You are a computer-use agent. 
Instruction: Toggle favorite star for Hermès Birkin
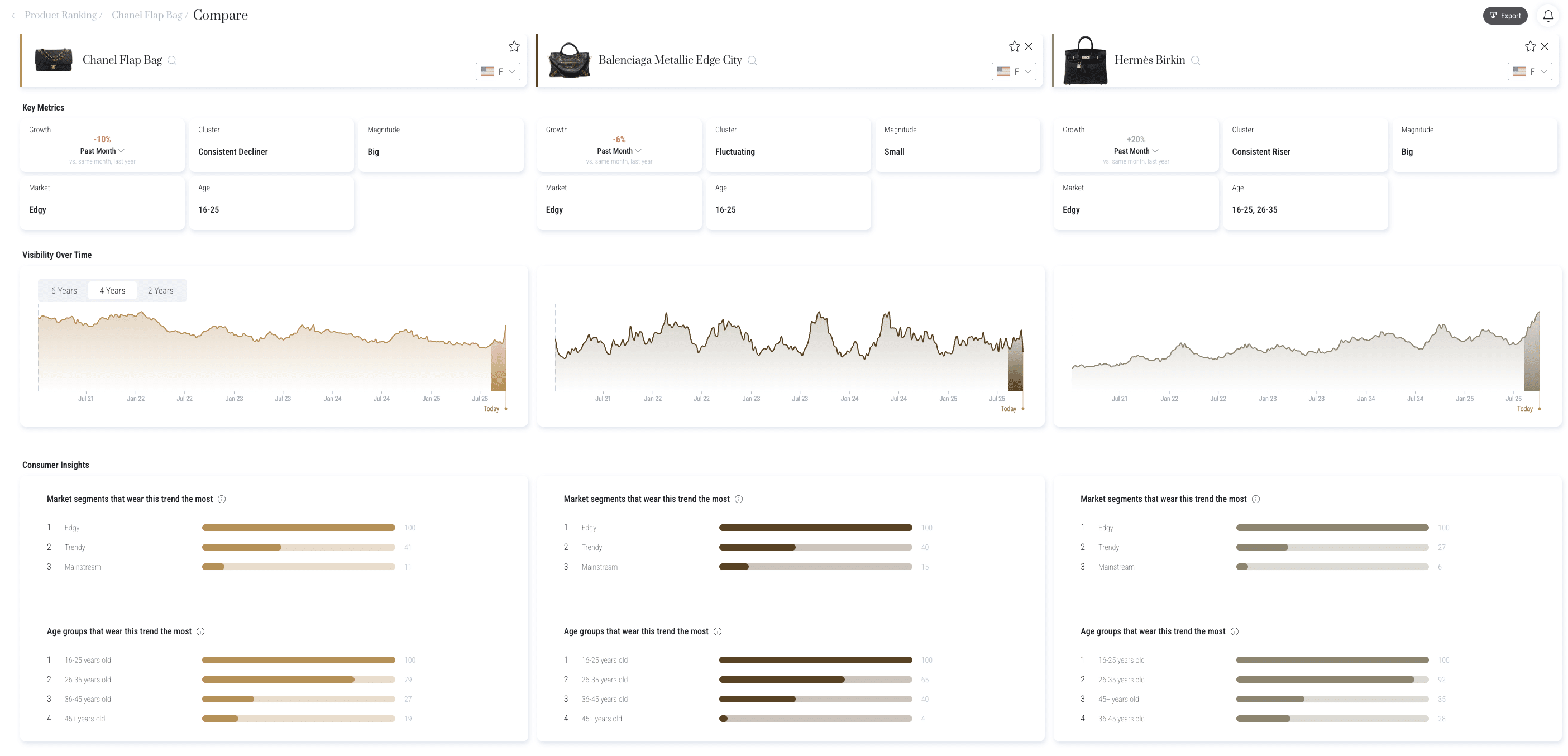coord(1530,46)
